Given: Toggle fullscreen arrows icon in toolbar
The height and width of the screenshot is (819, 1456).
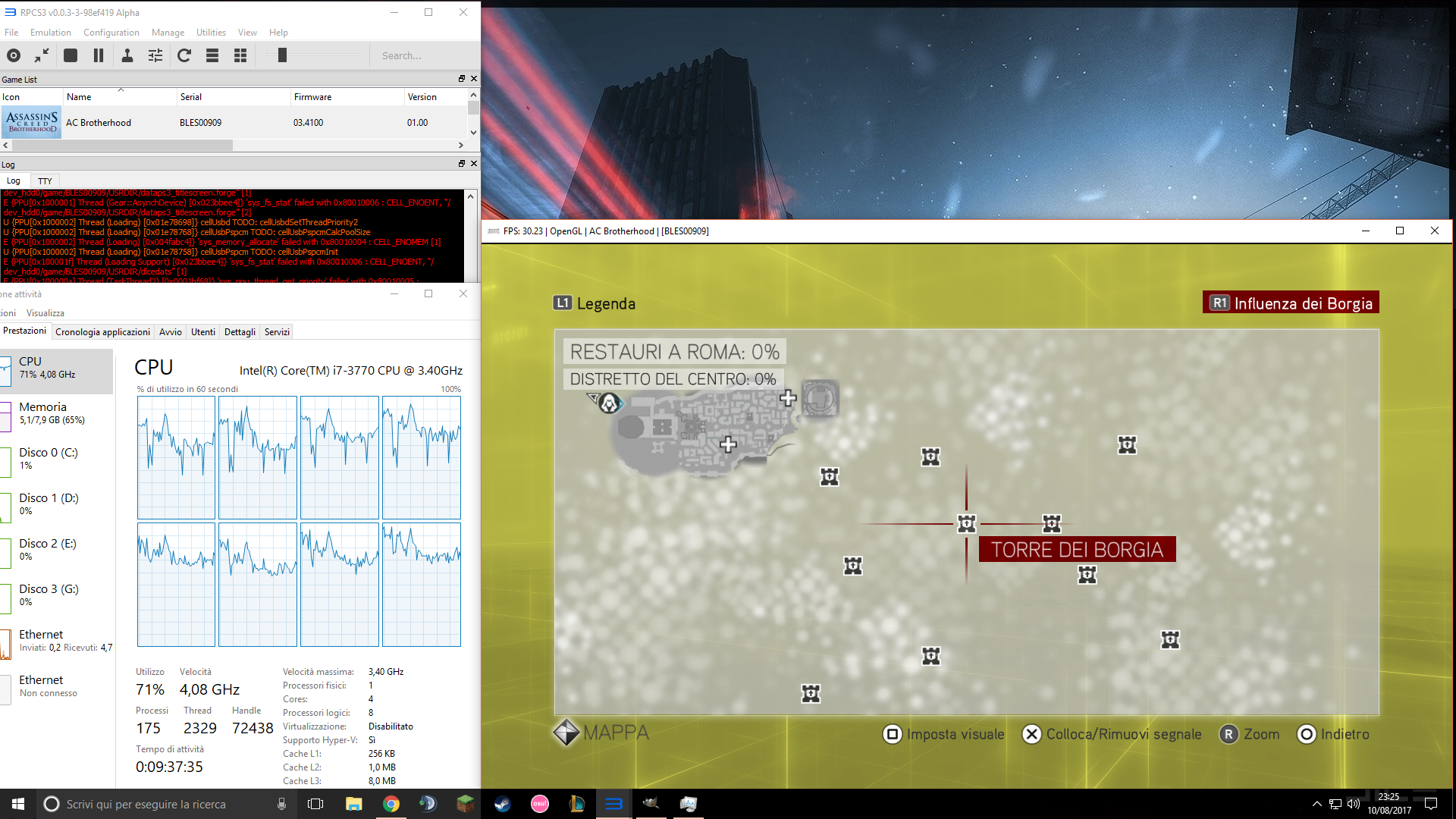Looking at the screenshot, I should coord(42,55).
